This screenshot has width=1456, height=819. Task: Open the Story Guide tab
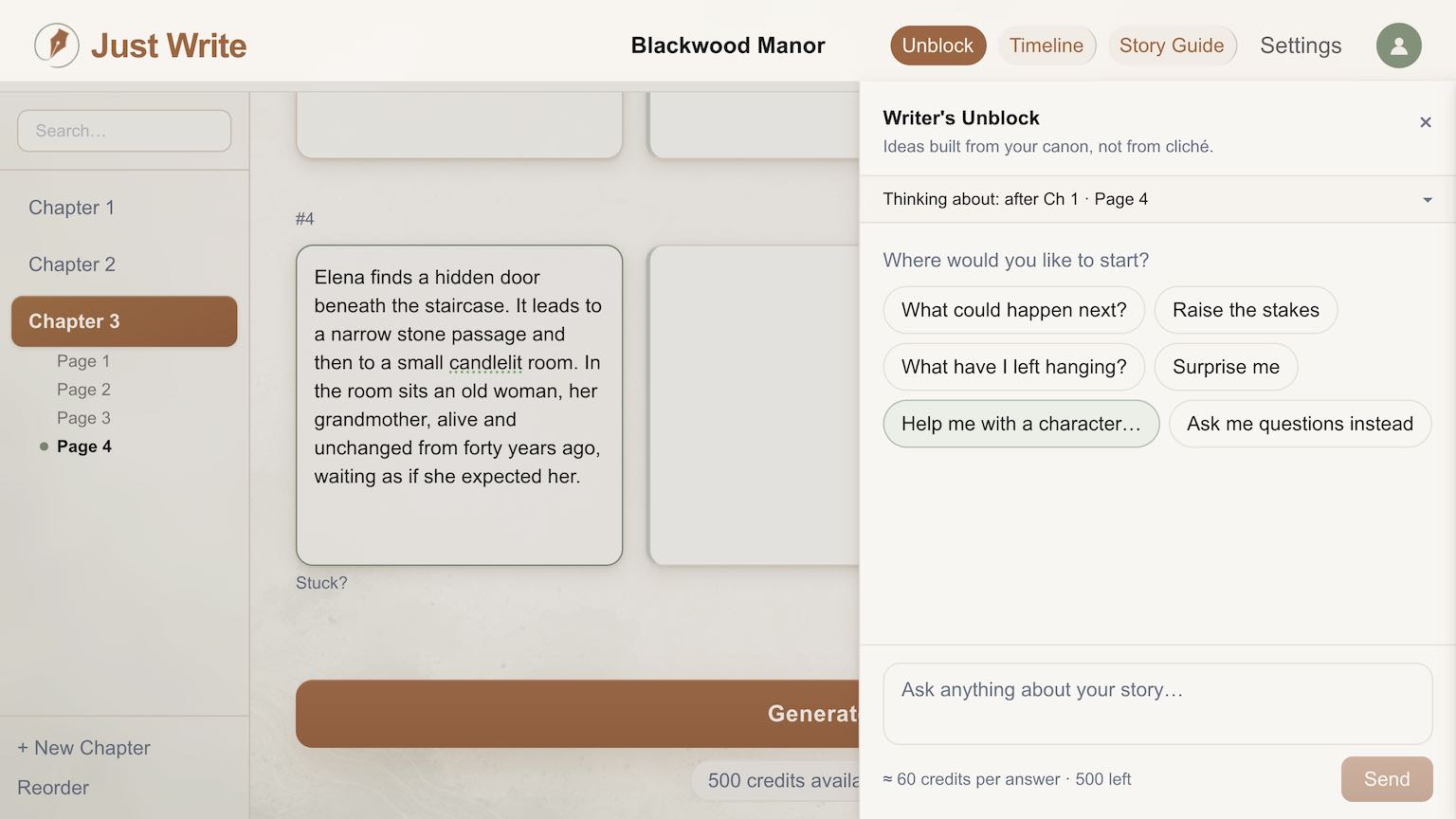coord(1172,45)
